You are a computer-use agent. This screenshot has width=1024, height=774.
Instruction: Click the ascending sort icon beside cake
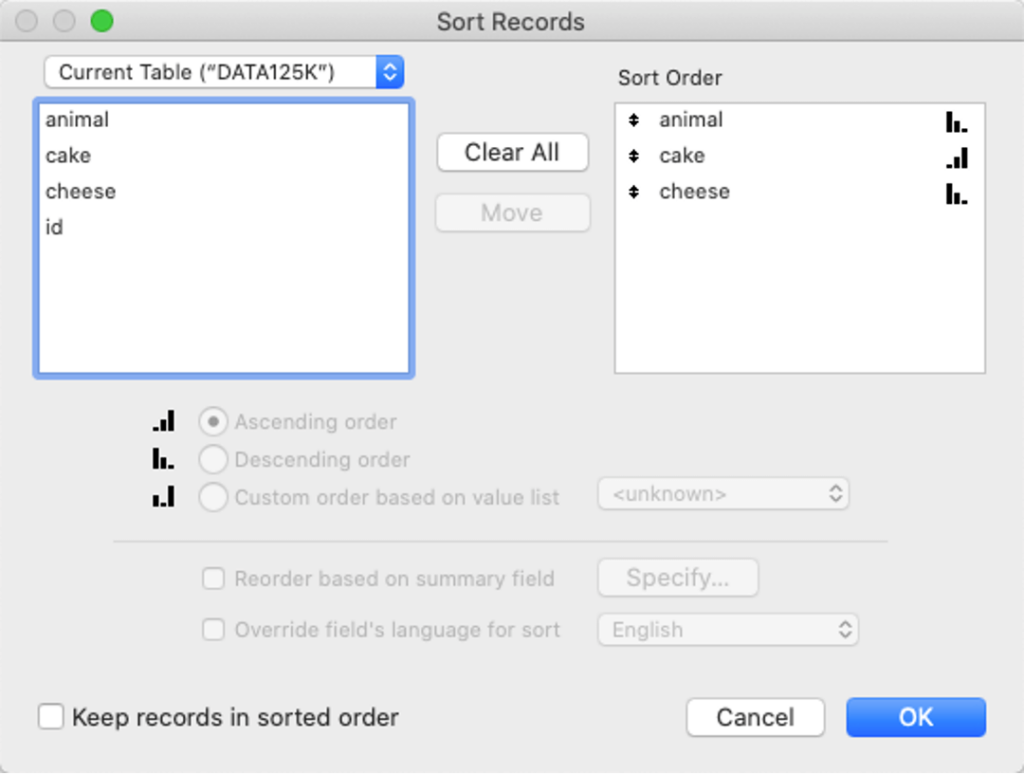[x=956, y=156]
